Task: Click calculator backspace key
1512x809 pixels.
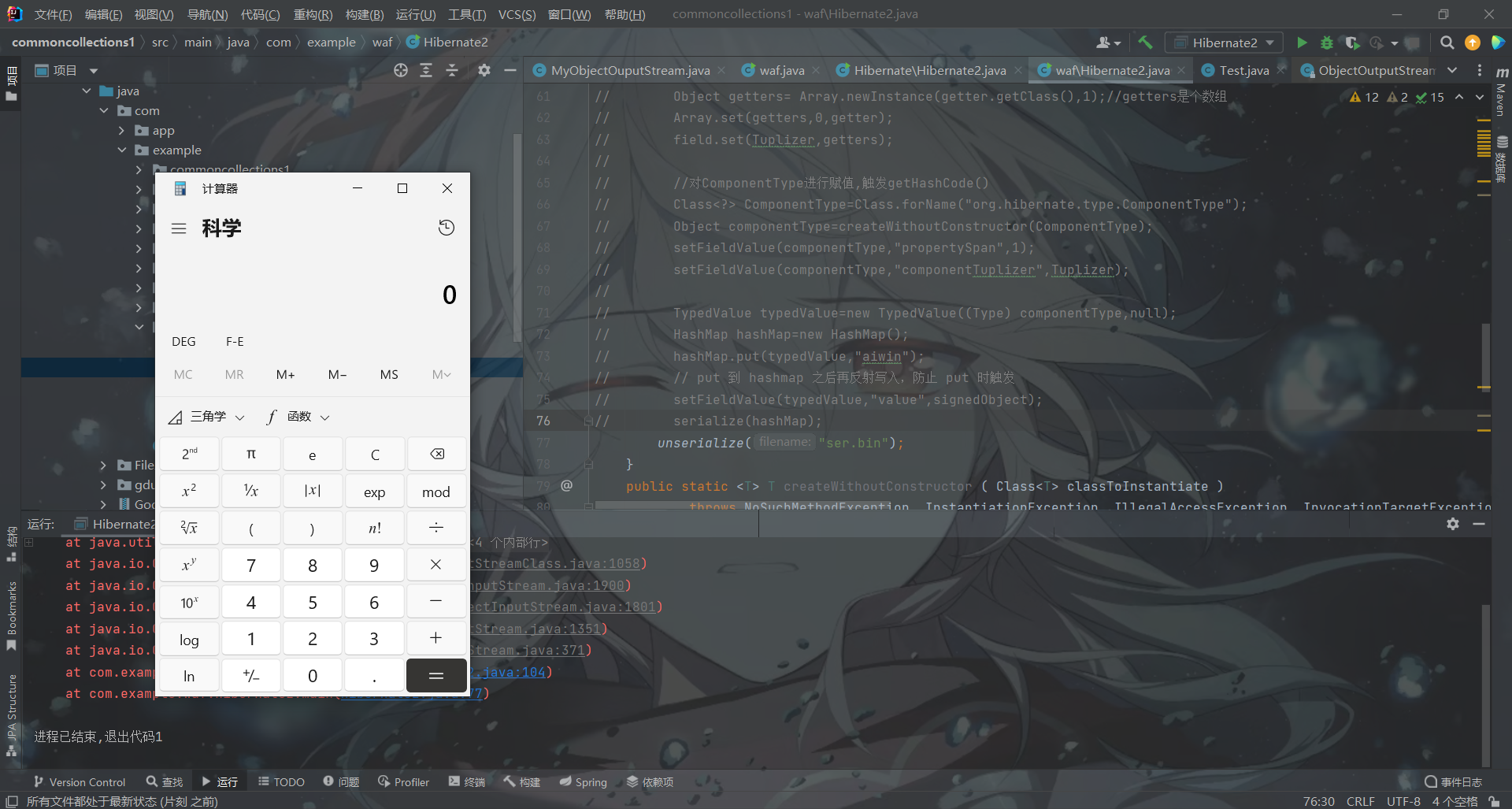Action: (437, 454)
